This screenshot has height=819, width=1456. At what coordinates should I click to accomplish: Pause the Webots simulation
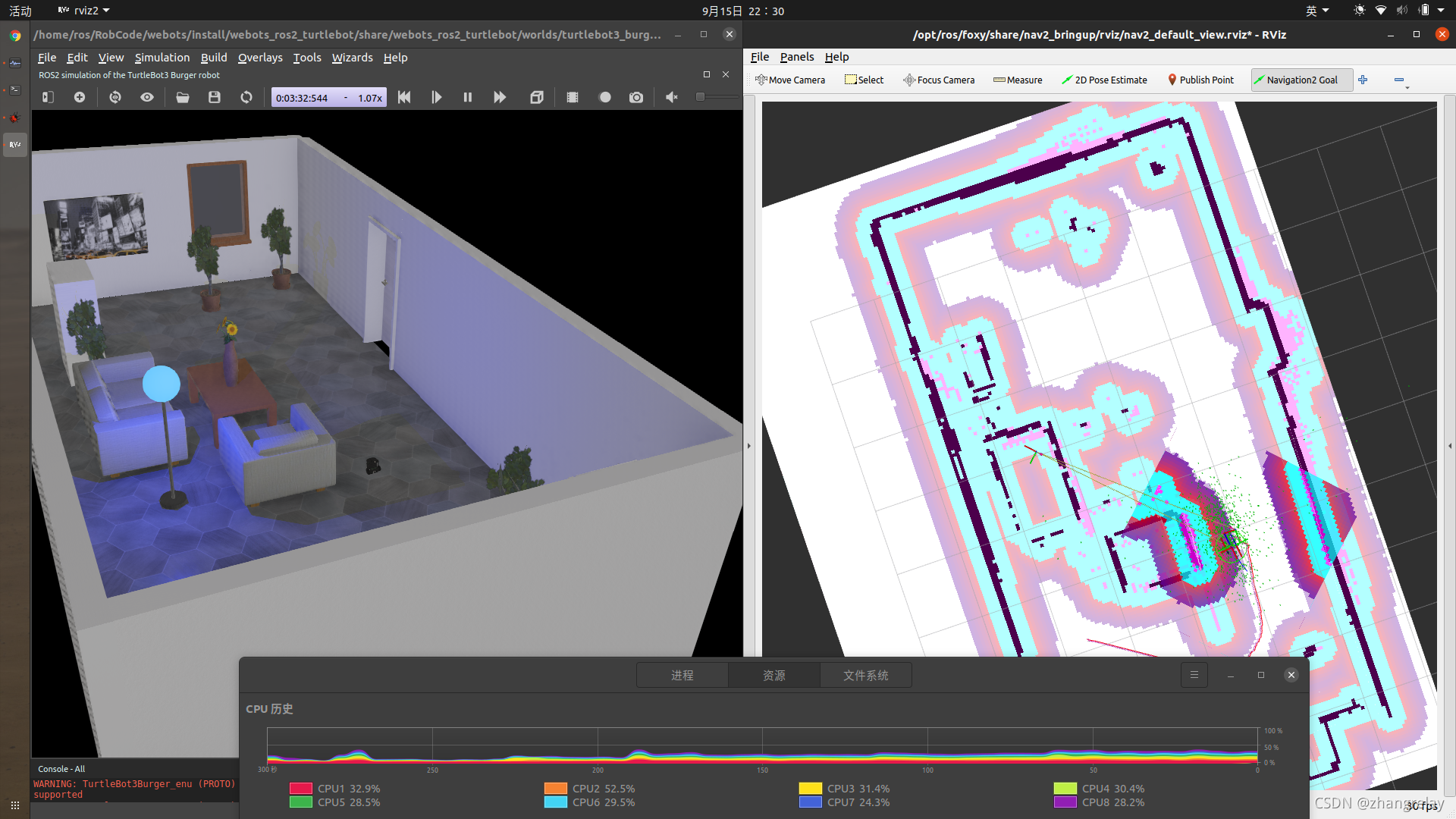pyautogui.click(x=467, y=97)
